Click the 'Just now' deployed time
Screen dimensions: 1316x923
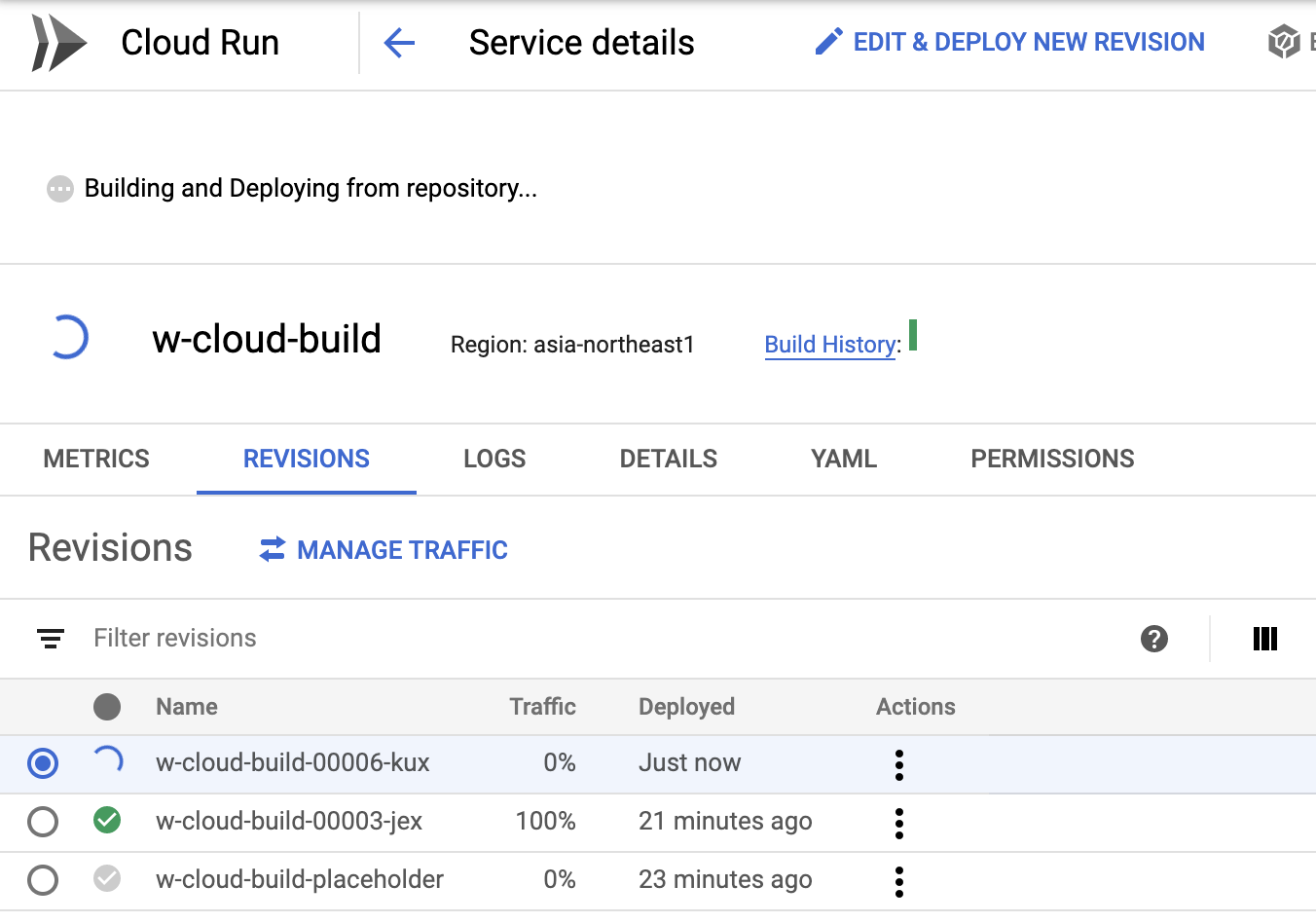pyautogui.click(x=690, y=762)
